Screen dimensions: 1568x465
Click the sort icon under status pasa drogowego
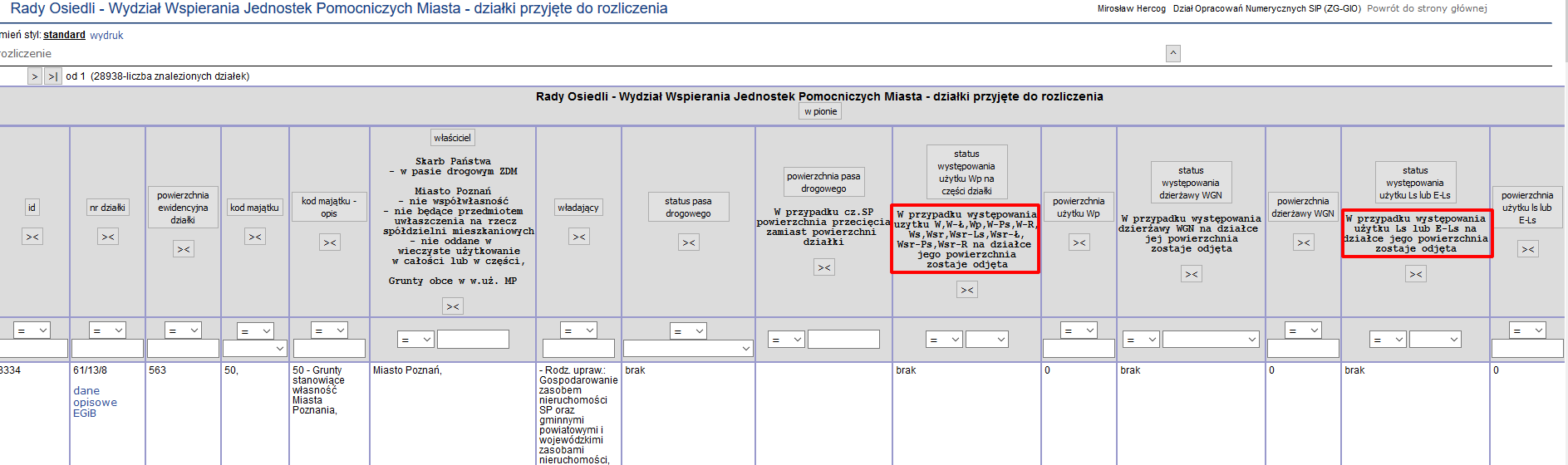click(x=689, y=242)
